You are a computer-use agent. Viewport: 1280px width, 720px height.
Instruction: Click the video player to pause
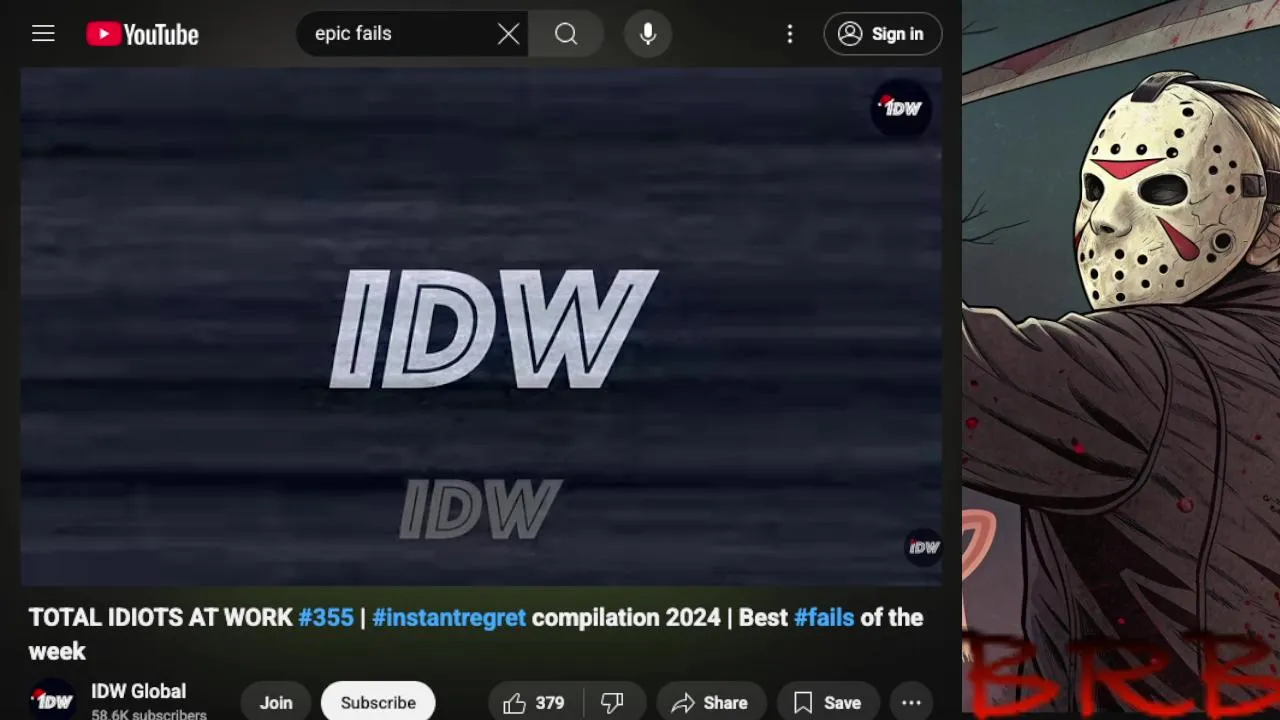pos(481,326)
